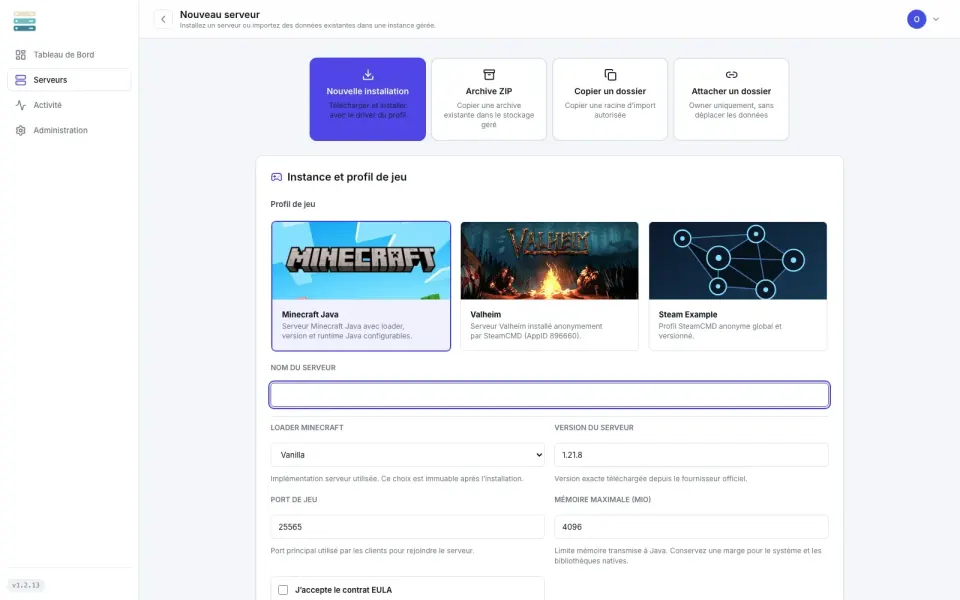Screen dimensions: 960x600
Task: Select the Attacher un dossier option
Action: [x=731, y=99]
